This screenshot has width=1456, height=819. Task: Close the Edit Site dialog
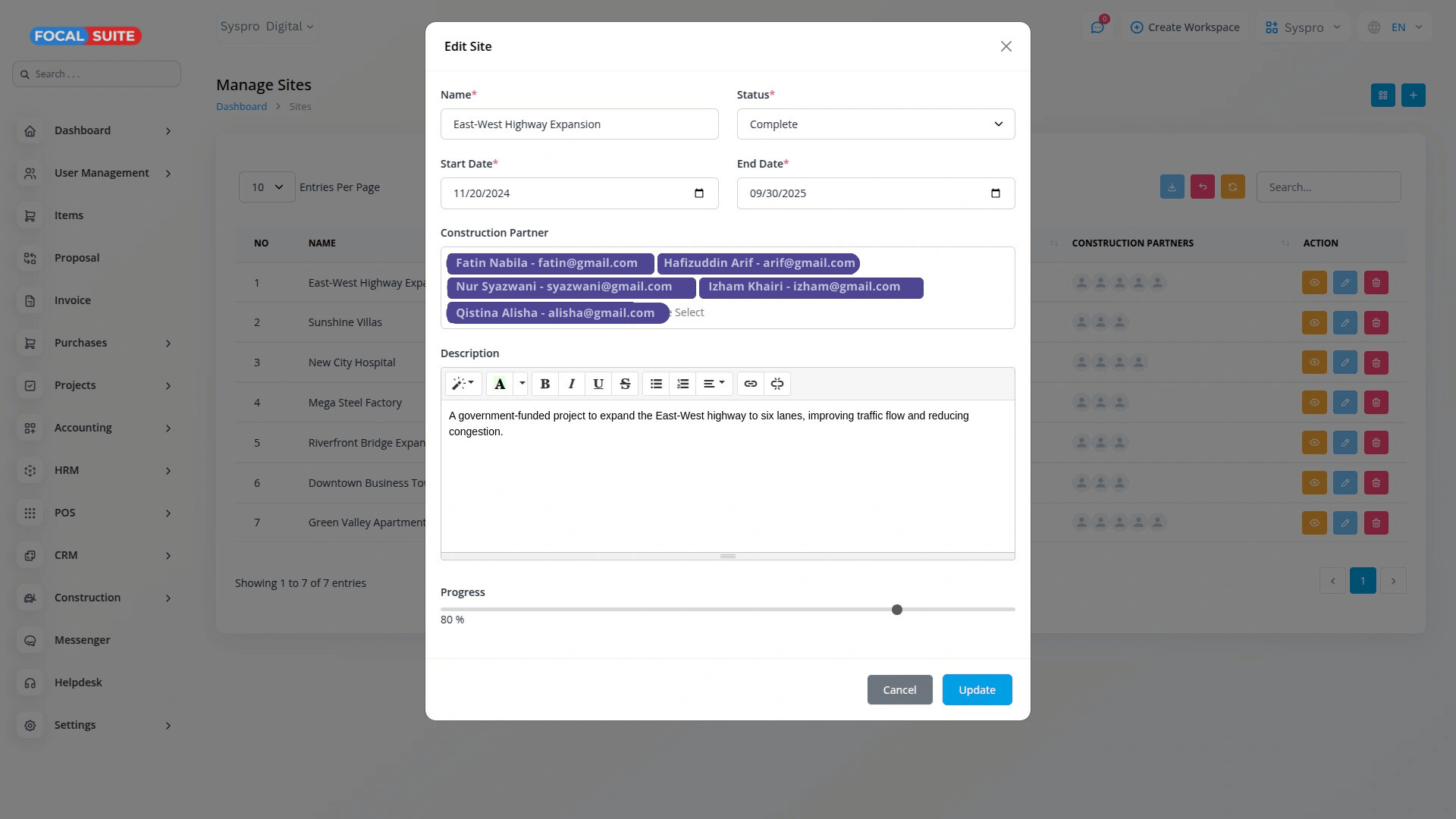[x=1006, y=46]
